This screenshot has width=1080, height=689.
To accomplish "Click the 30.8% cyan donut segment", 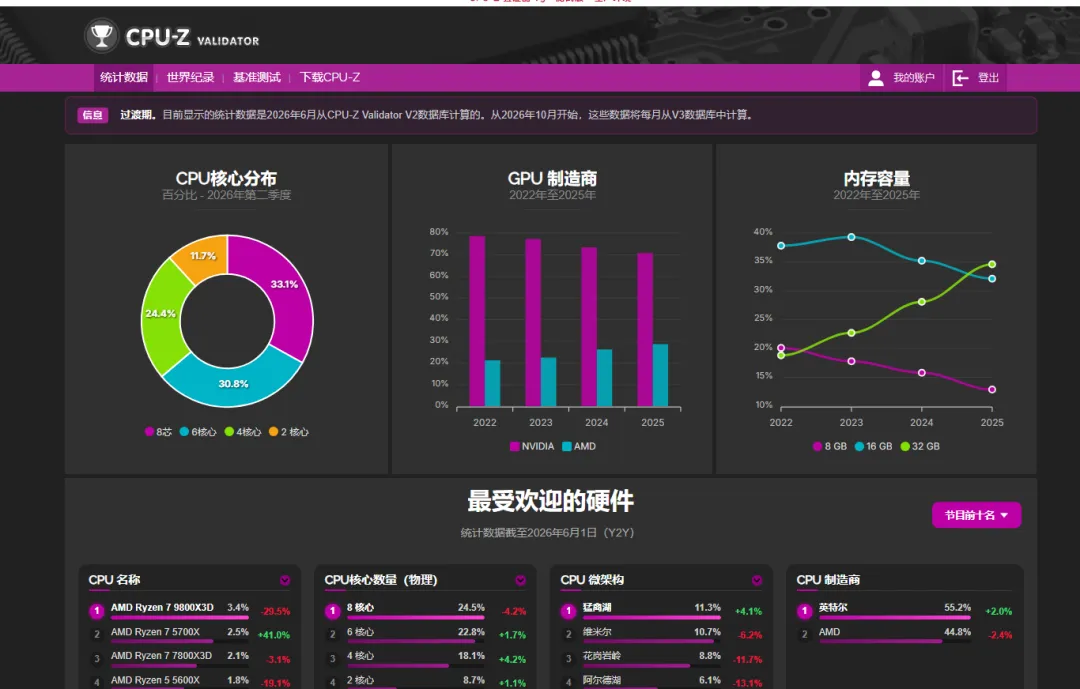I will click(x=233, y=384).
